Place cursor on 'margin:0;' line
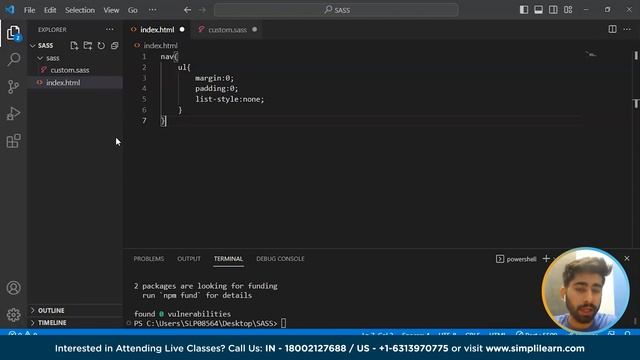Screen dimensions: 640x360 [x=214, y=78]
